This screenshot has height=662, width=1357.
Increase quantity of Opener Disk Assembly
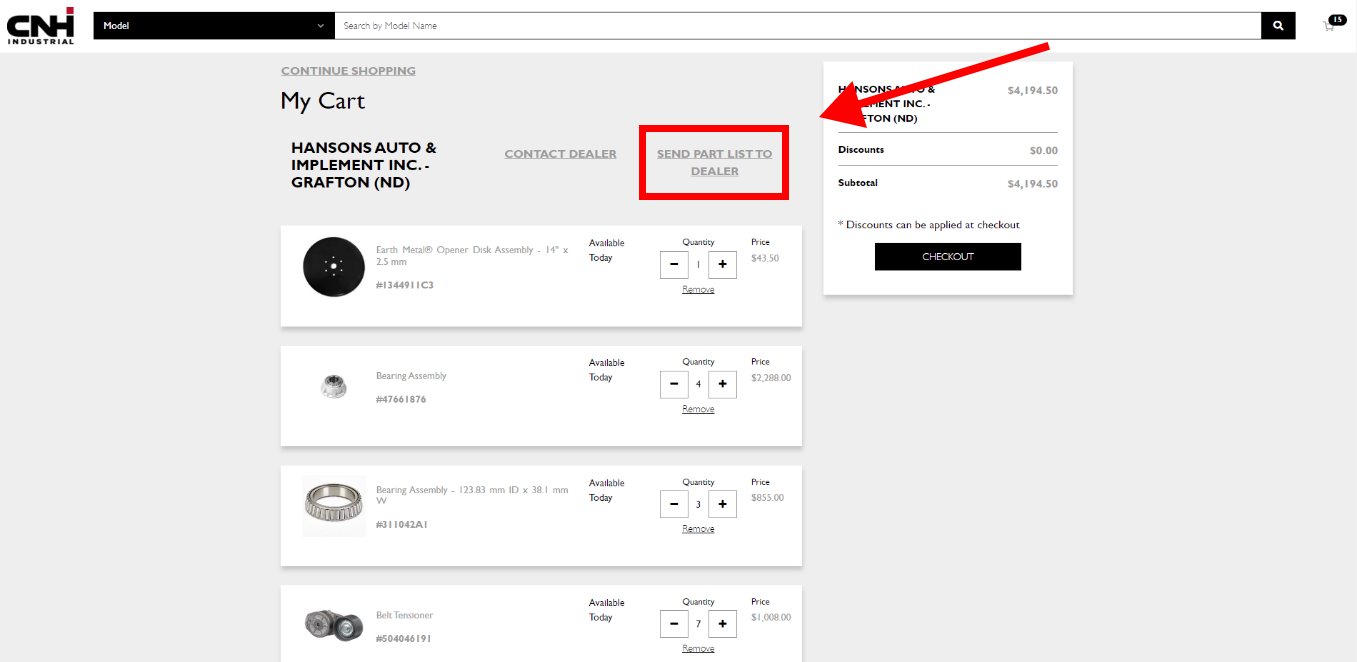[722, 265]
